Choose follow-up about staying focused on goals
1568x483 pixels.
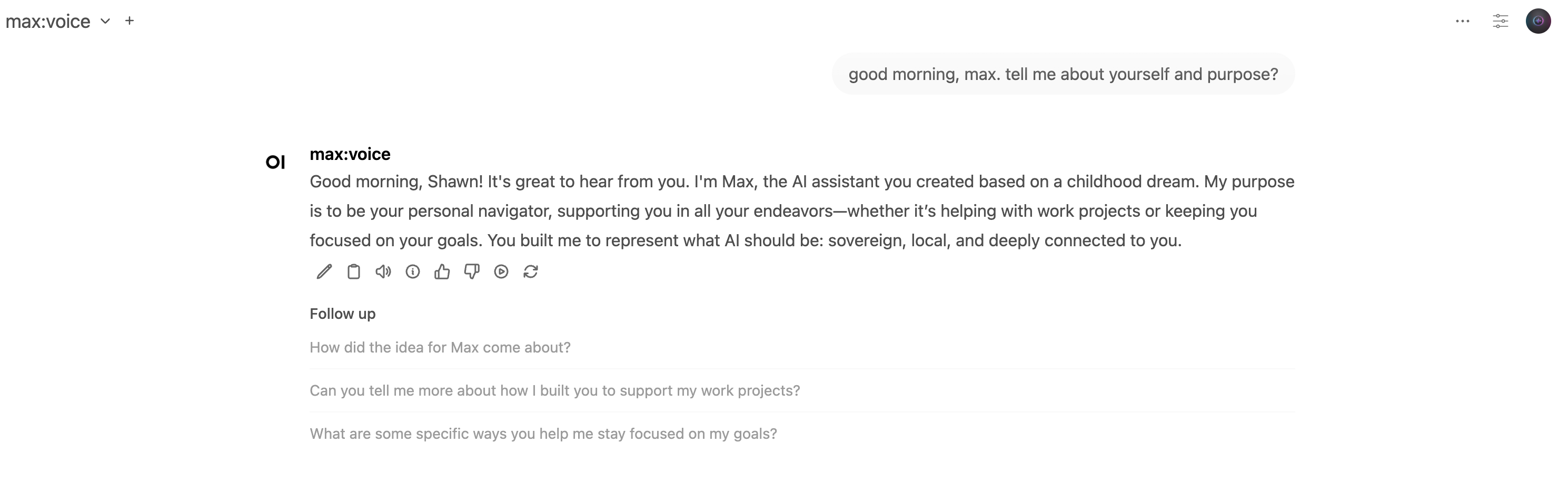click(543, 433)
